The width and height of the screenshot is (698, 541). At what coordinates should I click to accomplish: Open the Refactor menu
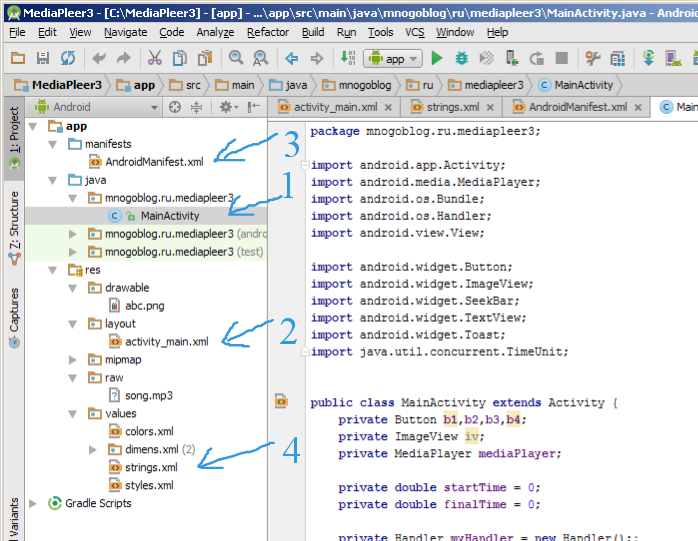(x=267, y=32)
